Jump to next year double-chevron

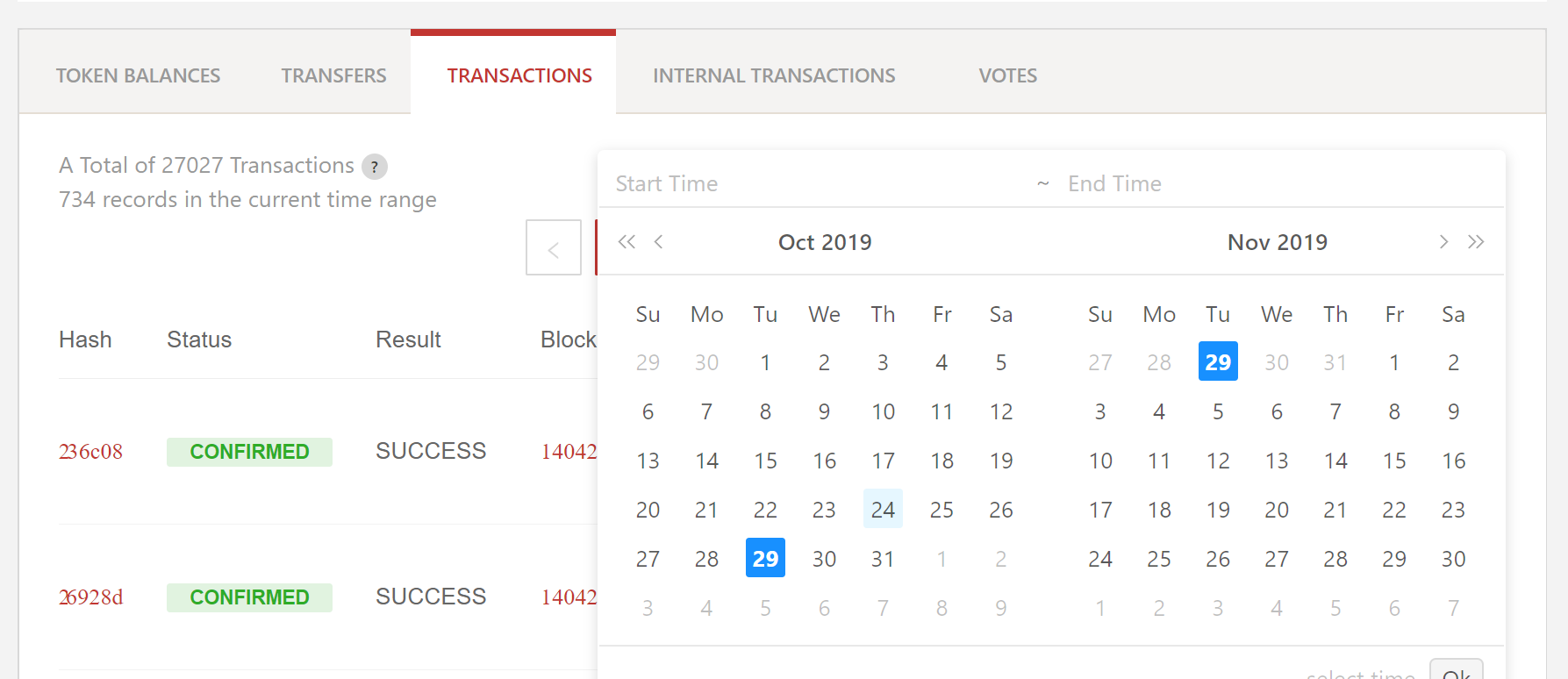[1476, 242]
